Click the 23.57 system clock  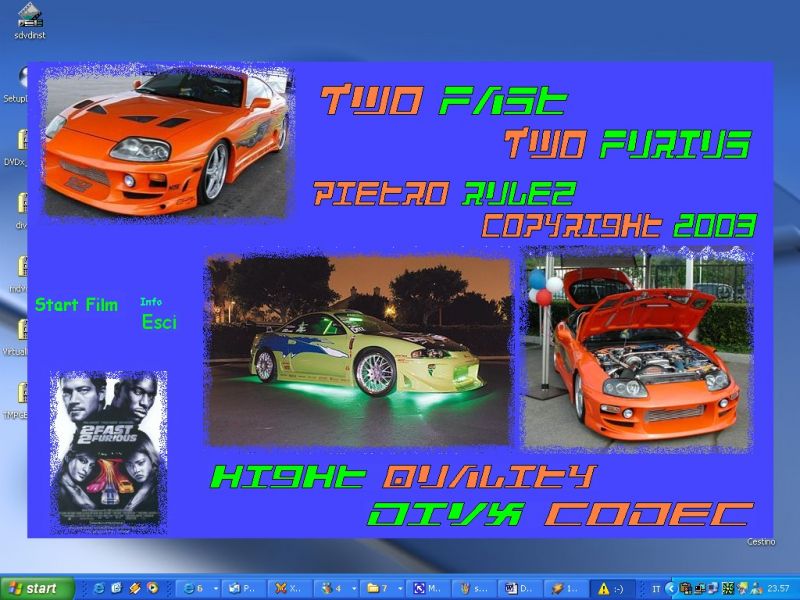[778, 588]
